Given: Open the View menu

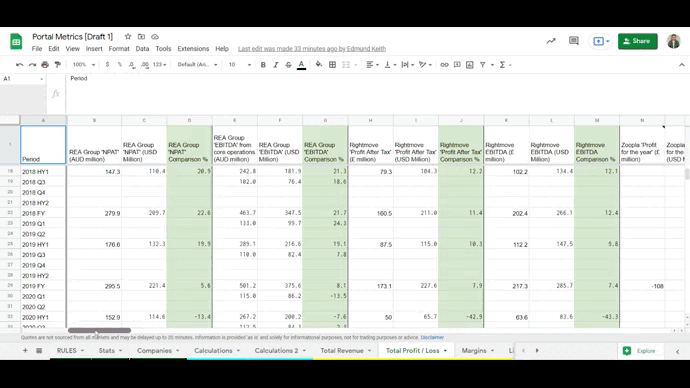Looking at the screenshot, I should click(x=73, y=49).
